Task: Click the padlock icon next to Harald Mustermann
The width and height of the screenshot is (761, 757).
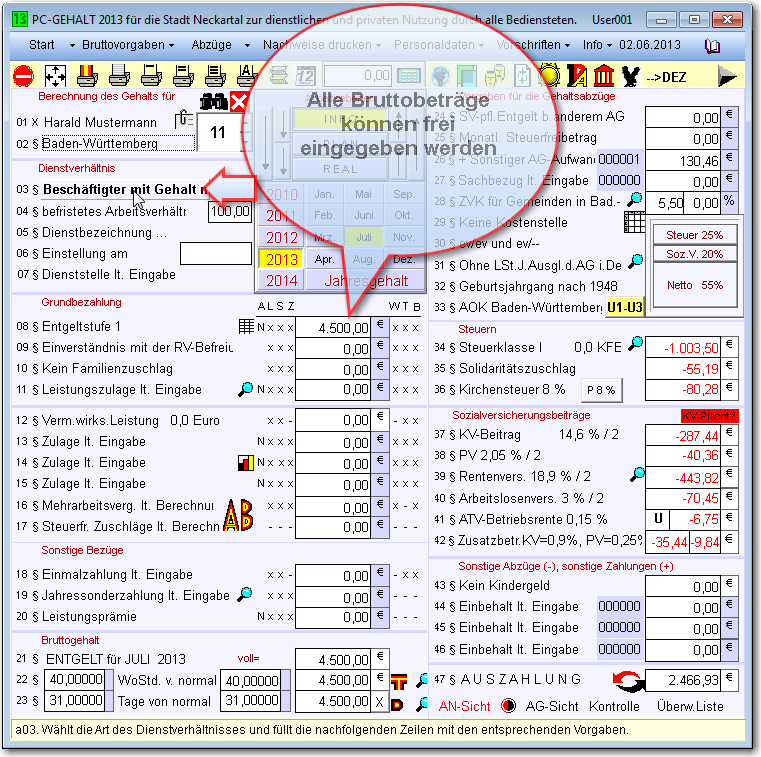Action: point(184,120)
